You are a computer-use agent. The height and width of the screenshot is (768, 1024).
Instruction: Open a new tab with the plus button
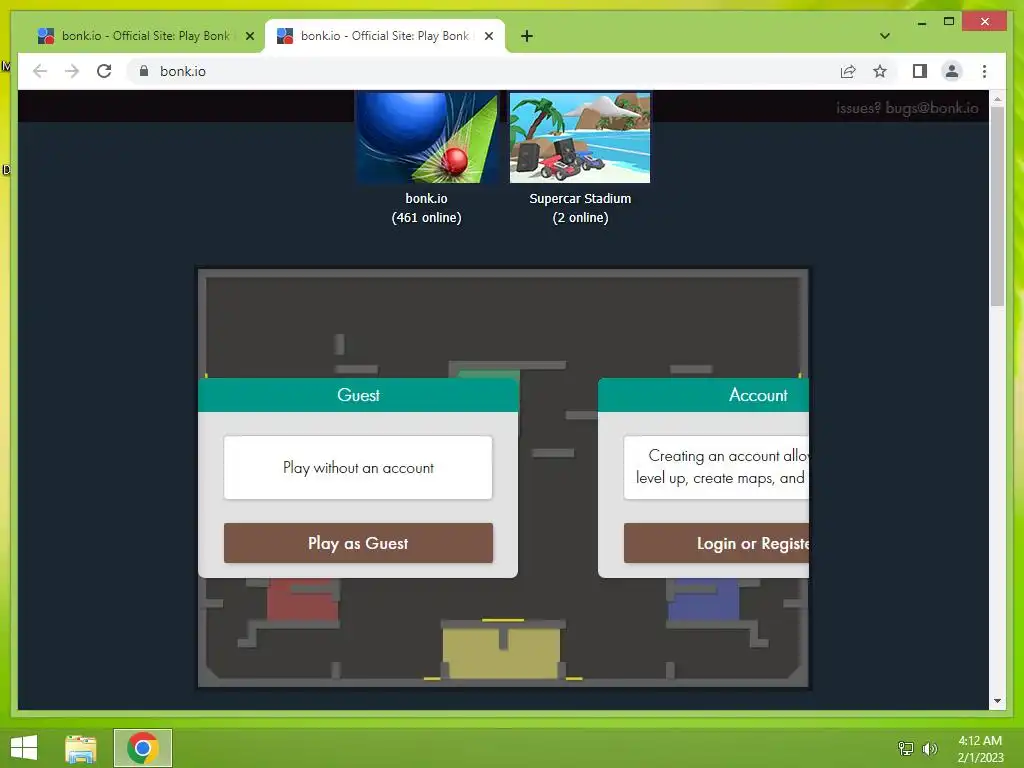(526, 36)
